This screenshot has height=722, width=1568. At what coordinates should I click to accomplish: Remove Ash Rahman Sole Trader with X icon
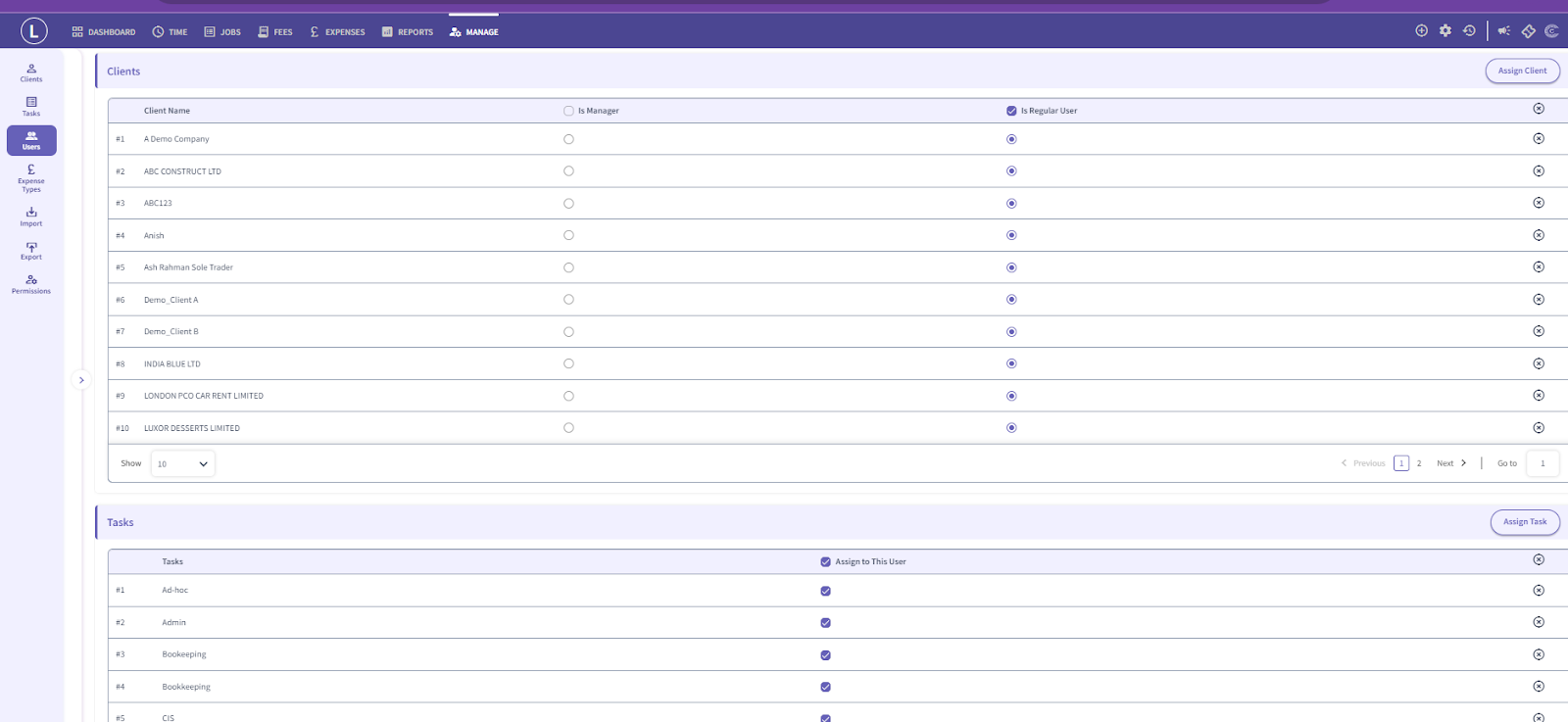click(1539, 267)
